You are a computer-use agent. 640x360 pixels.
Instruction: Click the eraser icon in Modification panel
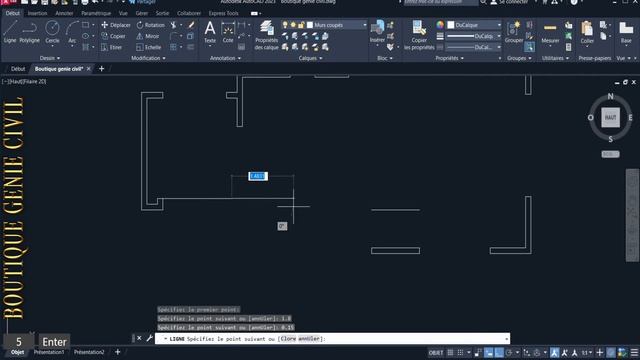pos(191,25)
